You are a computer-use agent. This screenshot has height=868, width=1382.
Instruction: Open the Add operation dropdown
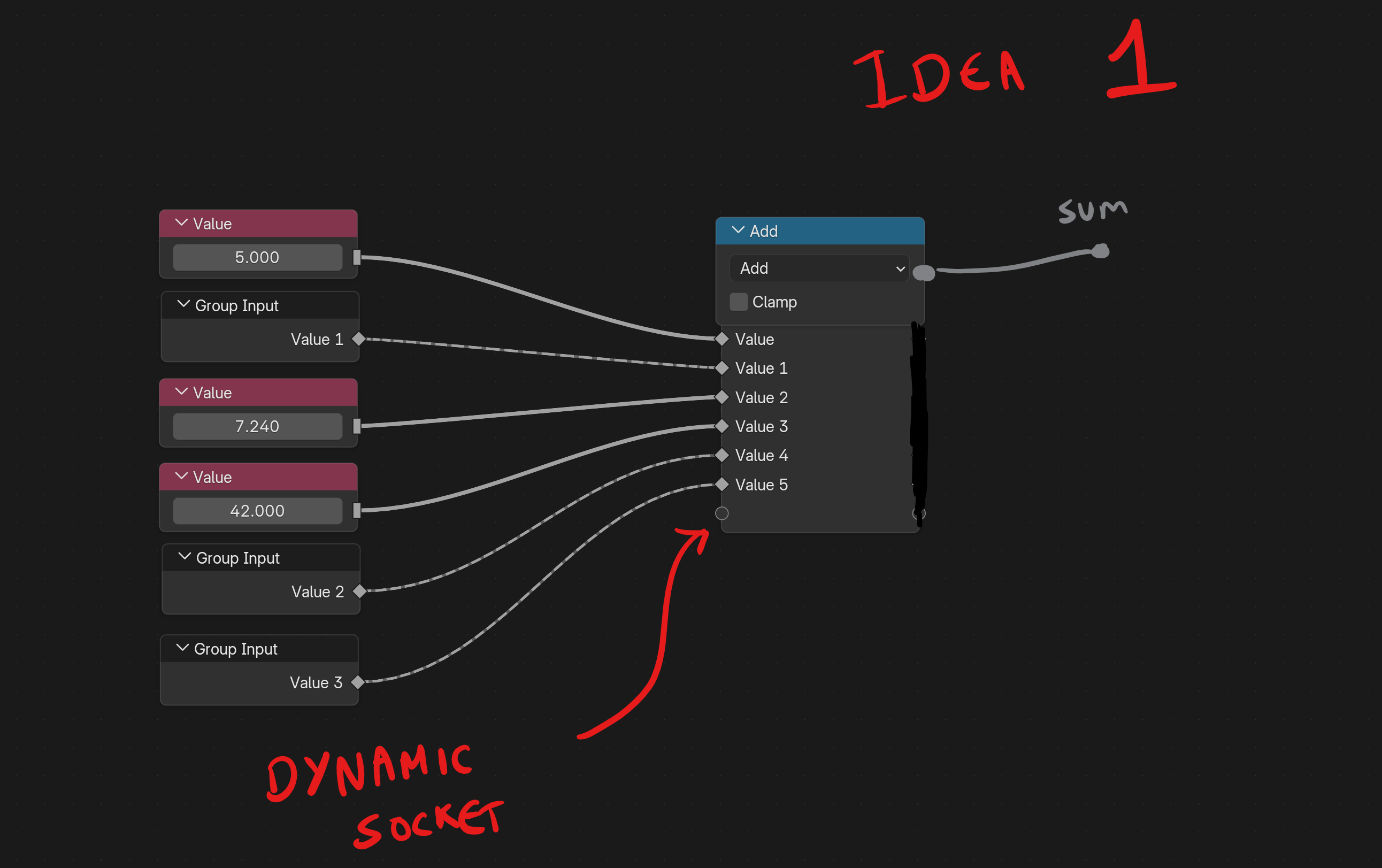[x=819, y=268]
